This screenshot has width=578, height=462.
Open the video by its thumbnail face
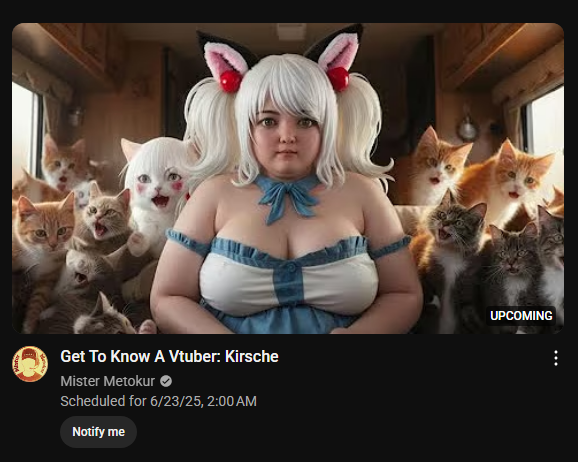pyautogui.click(x=287, y=142)
